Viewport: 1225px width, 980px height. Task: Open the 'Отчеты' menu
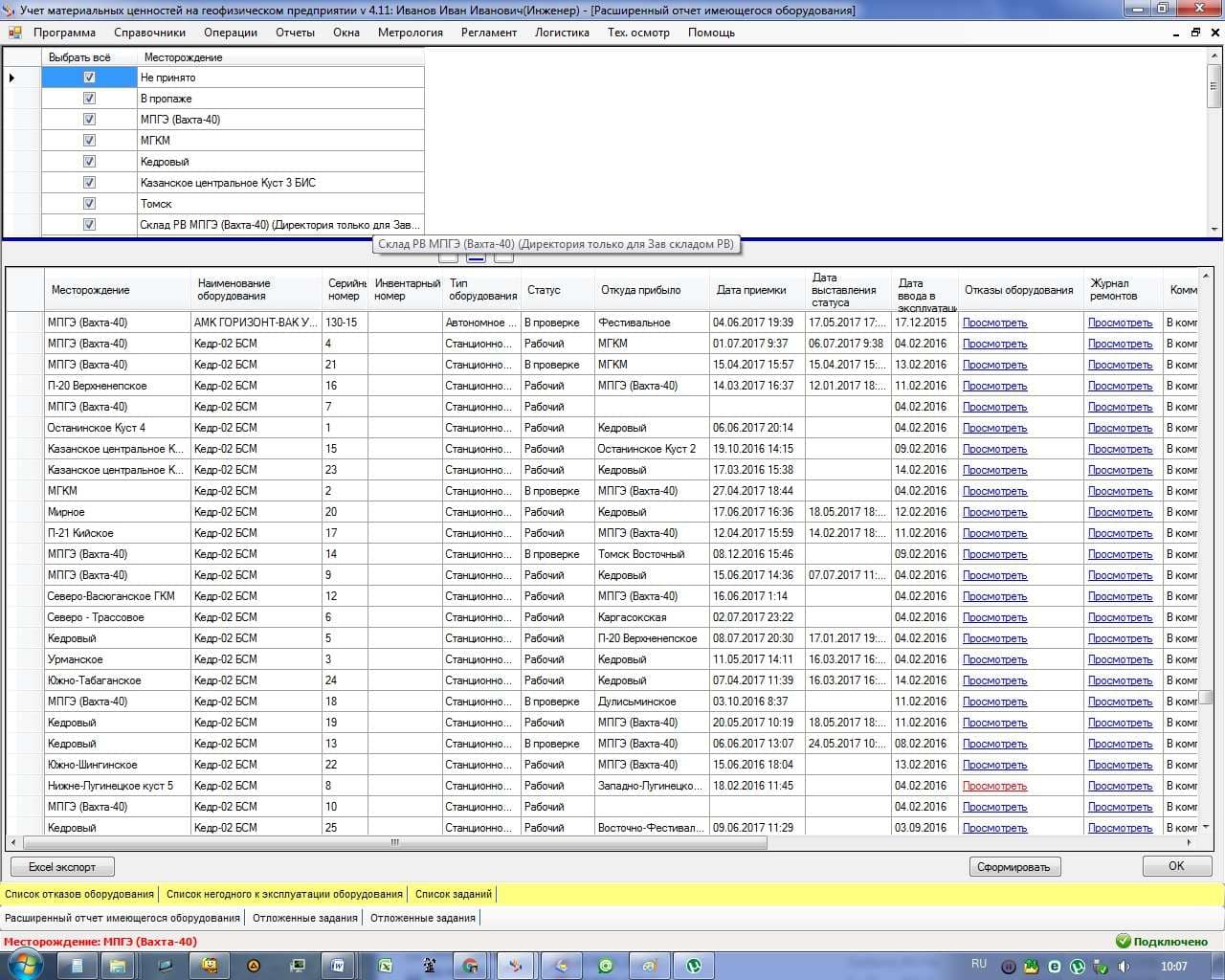[x=295, y=33]
